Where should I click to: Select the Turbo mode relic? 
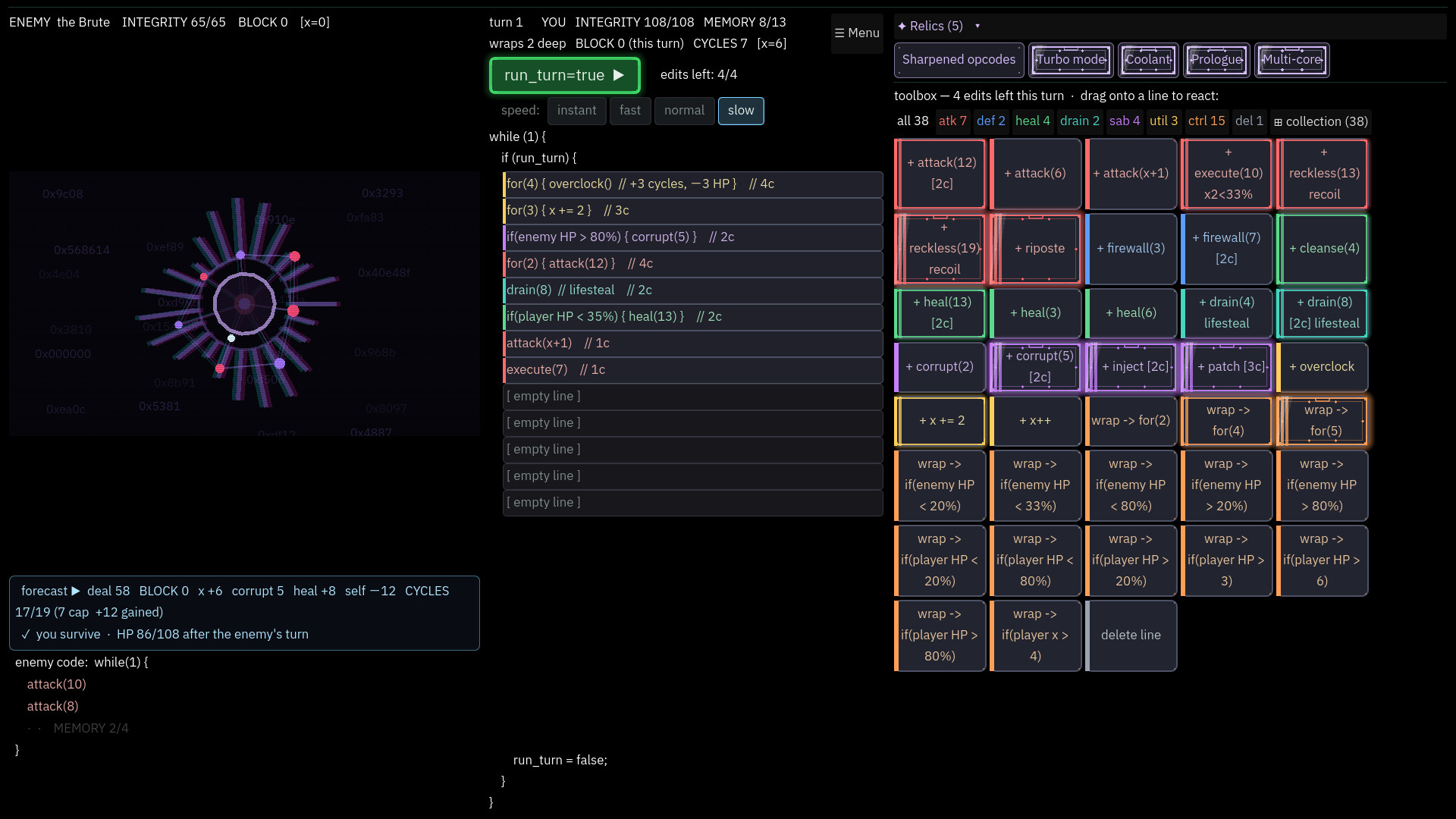pos(1071,60)
